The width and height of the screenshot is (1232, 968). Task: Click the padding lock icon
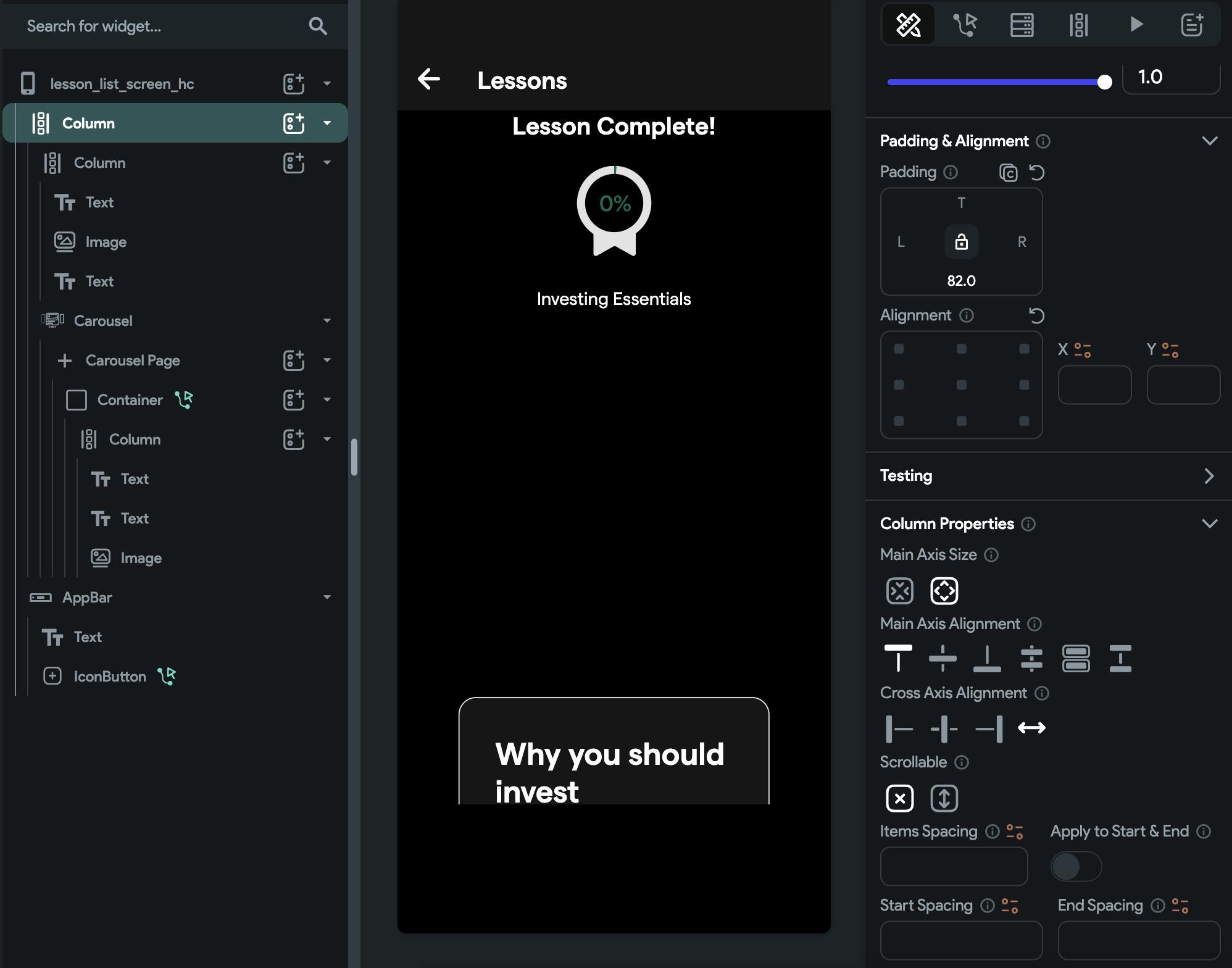(961, 241)
